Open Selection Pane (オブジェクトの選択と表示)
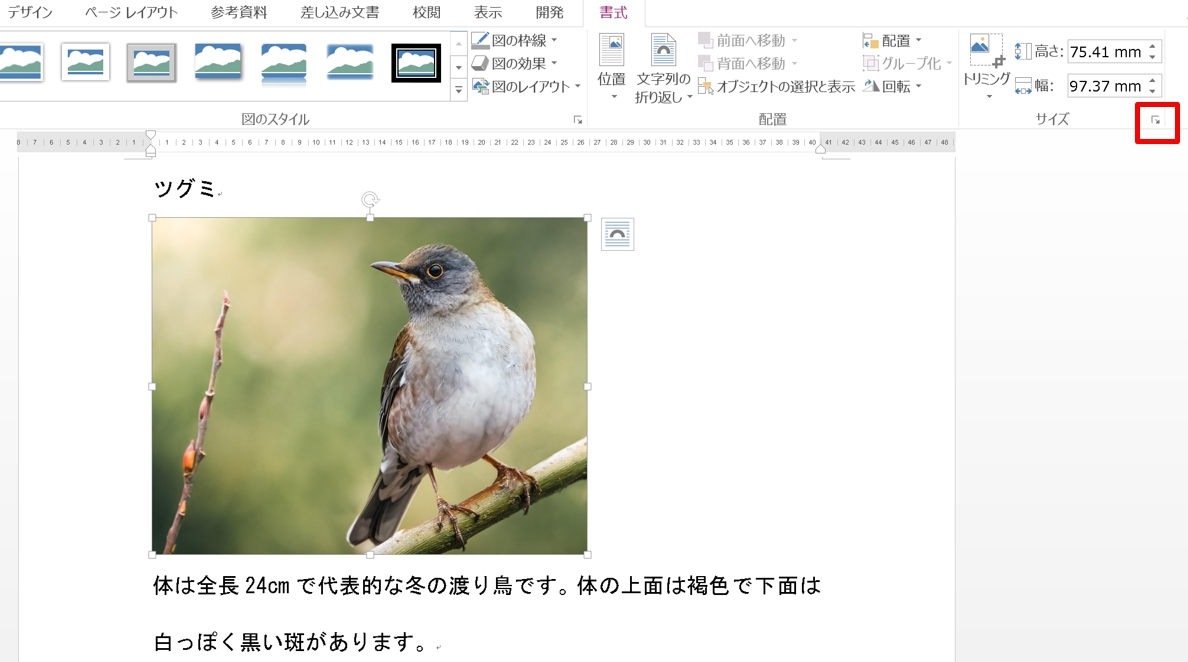The image size is (1188, 662). (776, 87)
